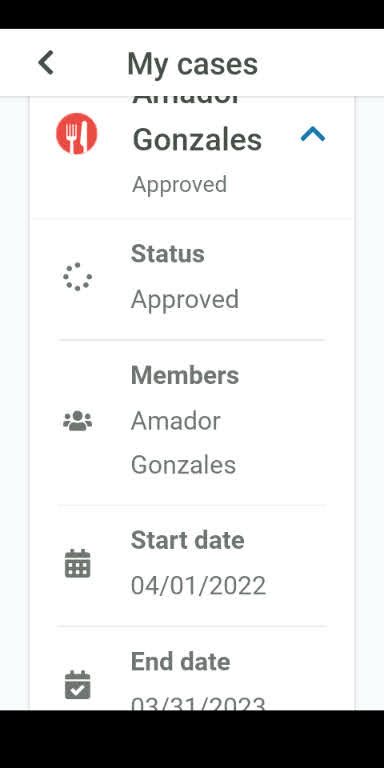Collapse the Gonzales case with blue chevron
This screenshot has width=384, height=768.
313,134
